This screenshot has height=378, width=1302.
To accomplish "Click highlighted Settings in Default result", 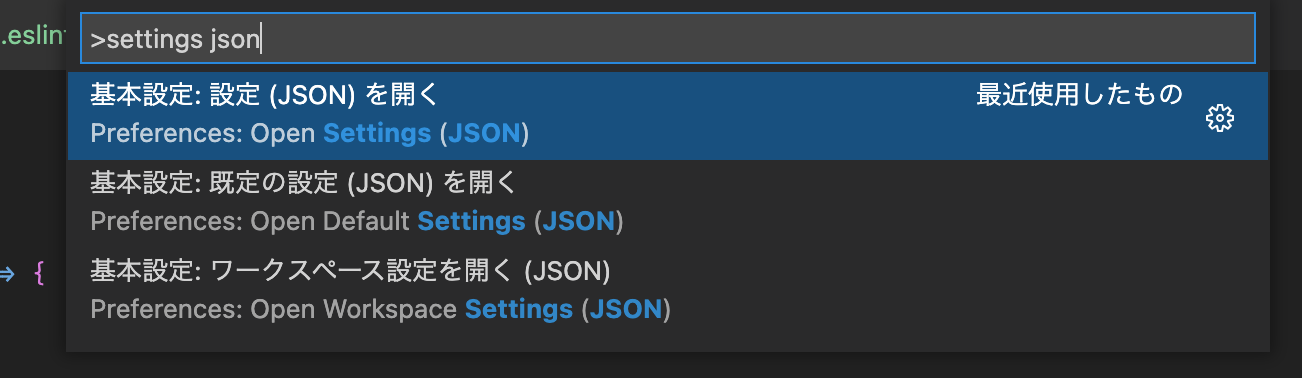I will point(471,221).
